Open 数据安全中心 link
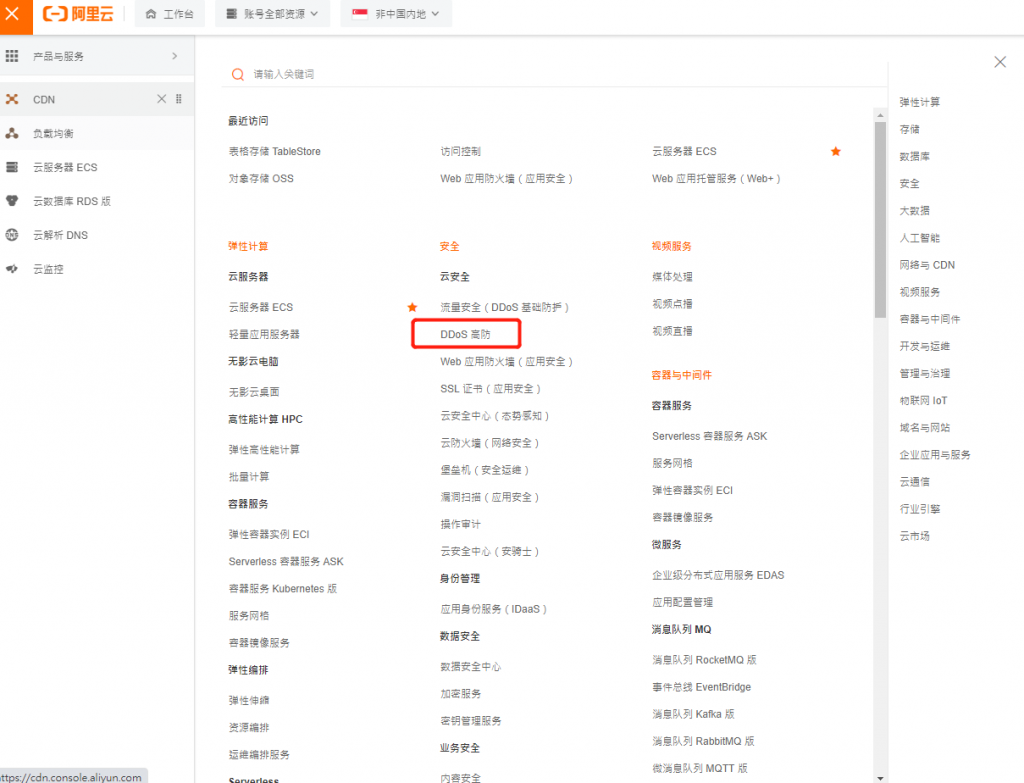Viewport: 1024px width, 783px height. click(x=470, y=667)
